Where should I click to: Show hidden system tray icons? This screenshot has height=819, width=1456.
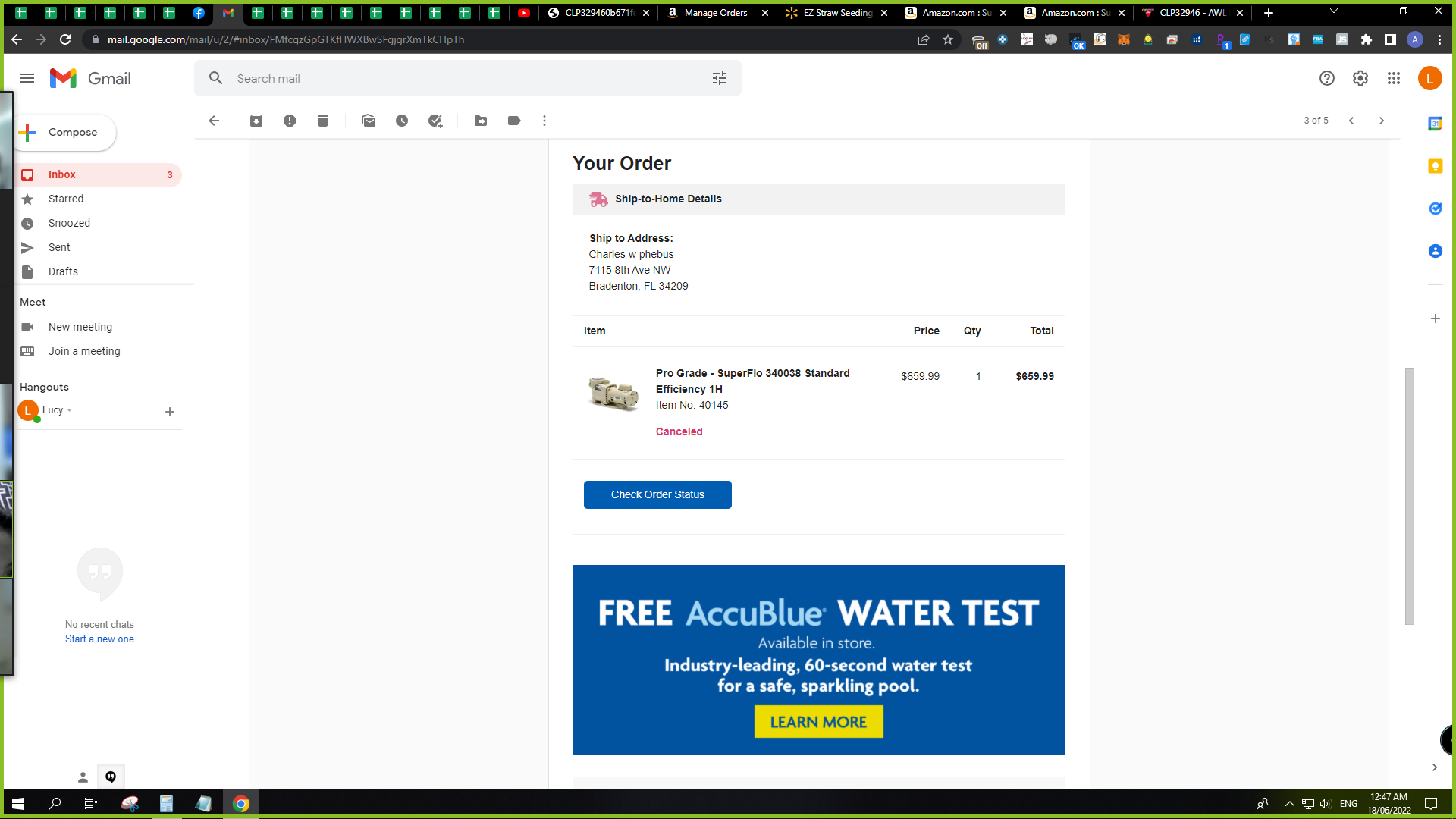click(1289, 804)
